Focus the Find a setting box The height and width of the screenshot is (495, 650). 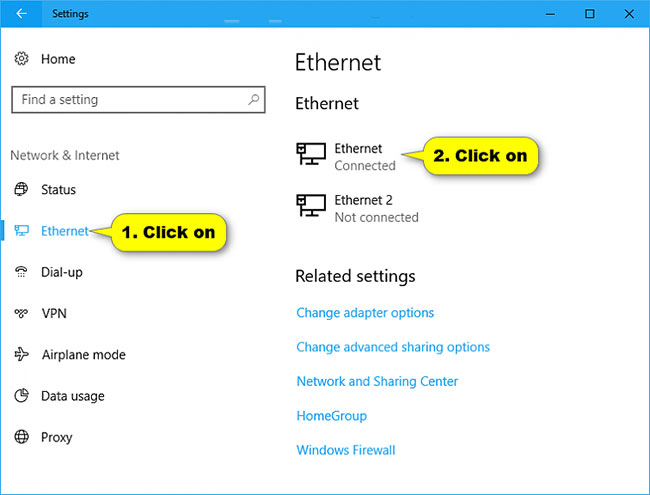[138, 99]
